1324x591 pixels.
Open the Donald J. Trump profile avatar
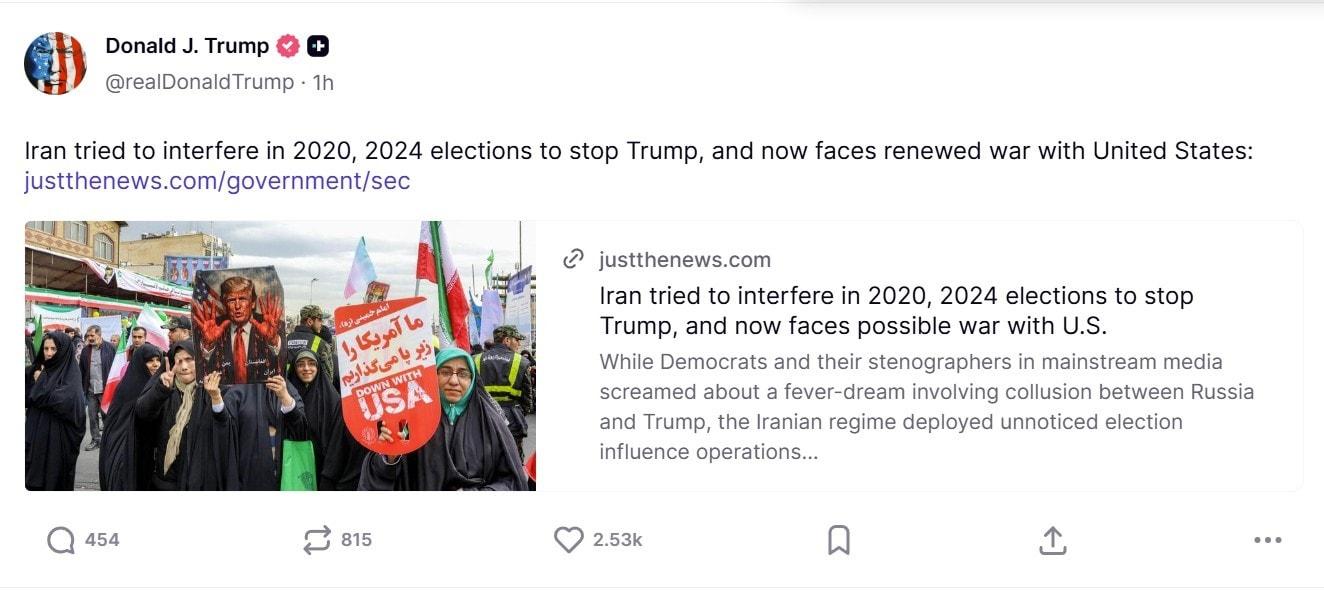tap(55, 63)
